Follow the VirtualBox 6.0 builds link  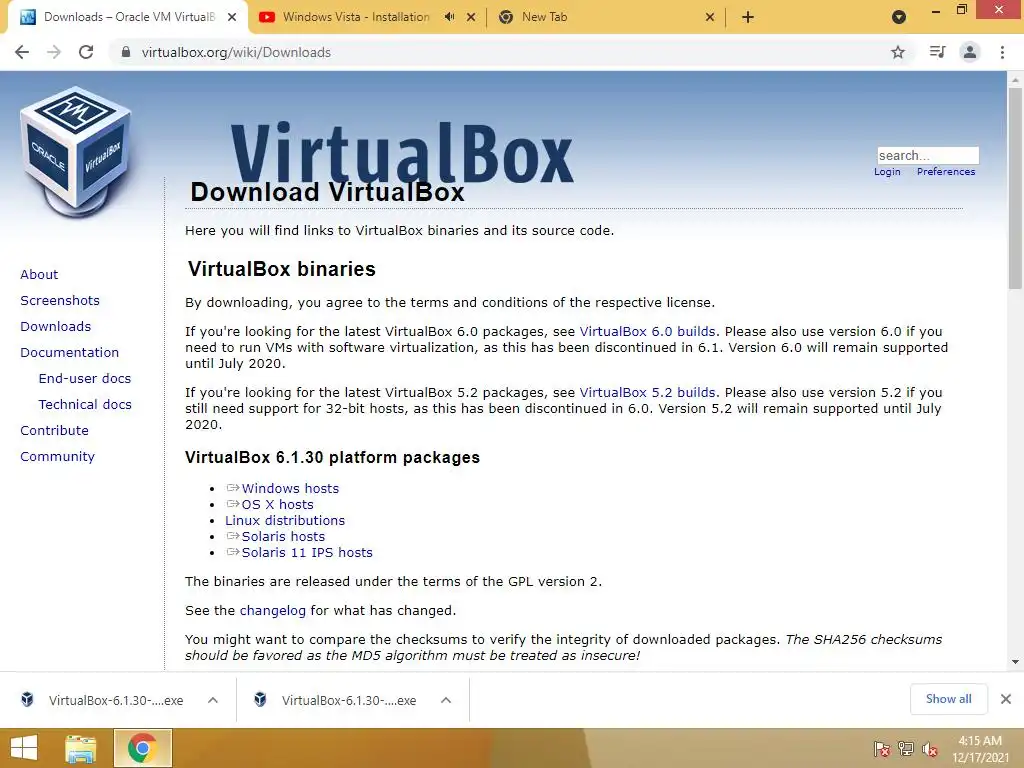pyautogui.click(x=647, y=332)
